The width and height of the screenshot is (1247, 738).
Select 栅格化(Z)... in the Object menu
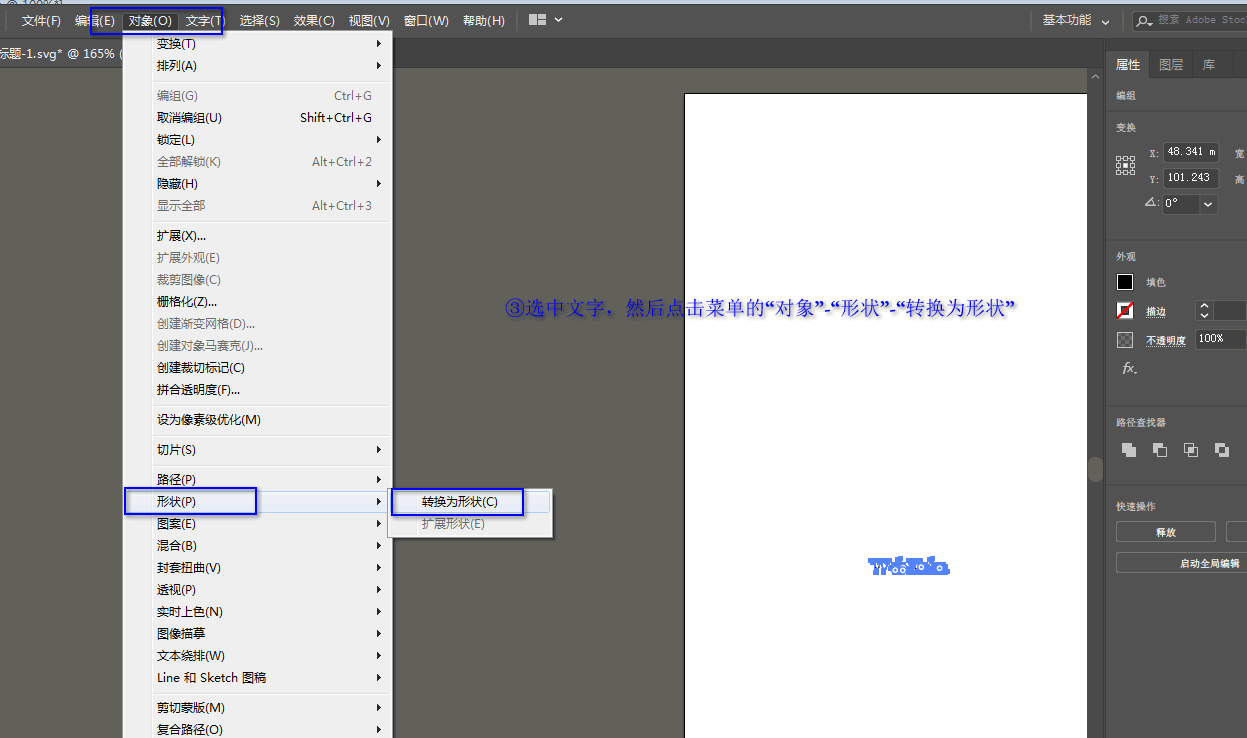click(x=187, y=302)
